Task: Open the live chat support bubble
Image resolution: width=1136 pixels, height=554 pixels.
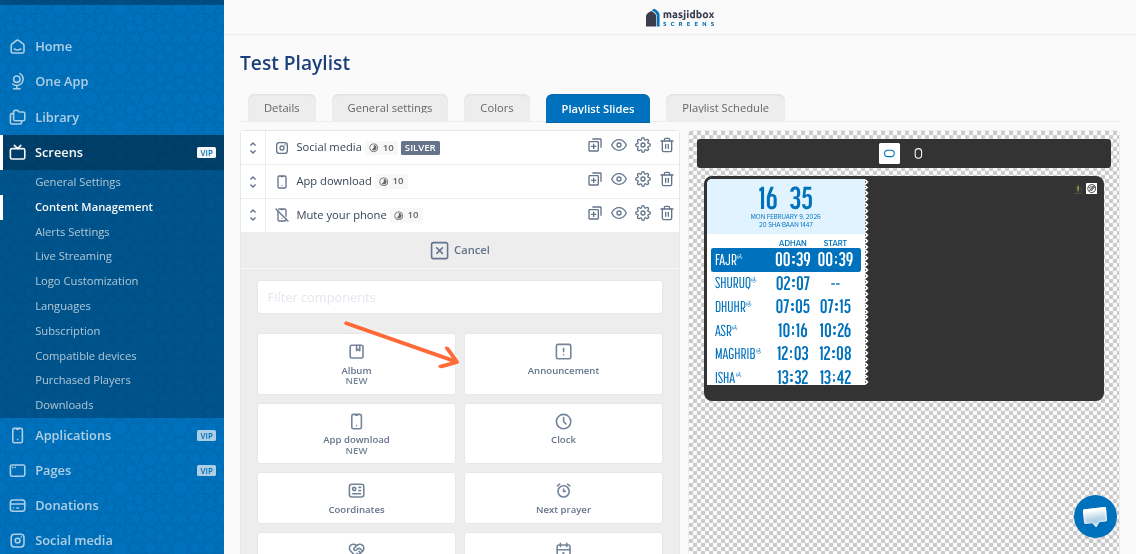Action: 1095,516
